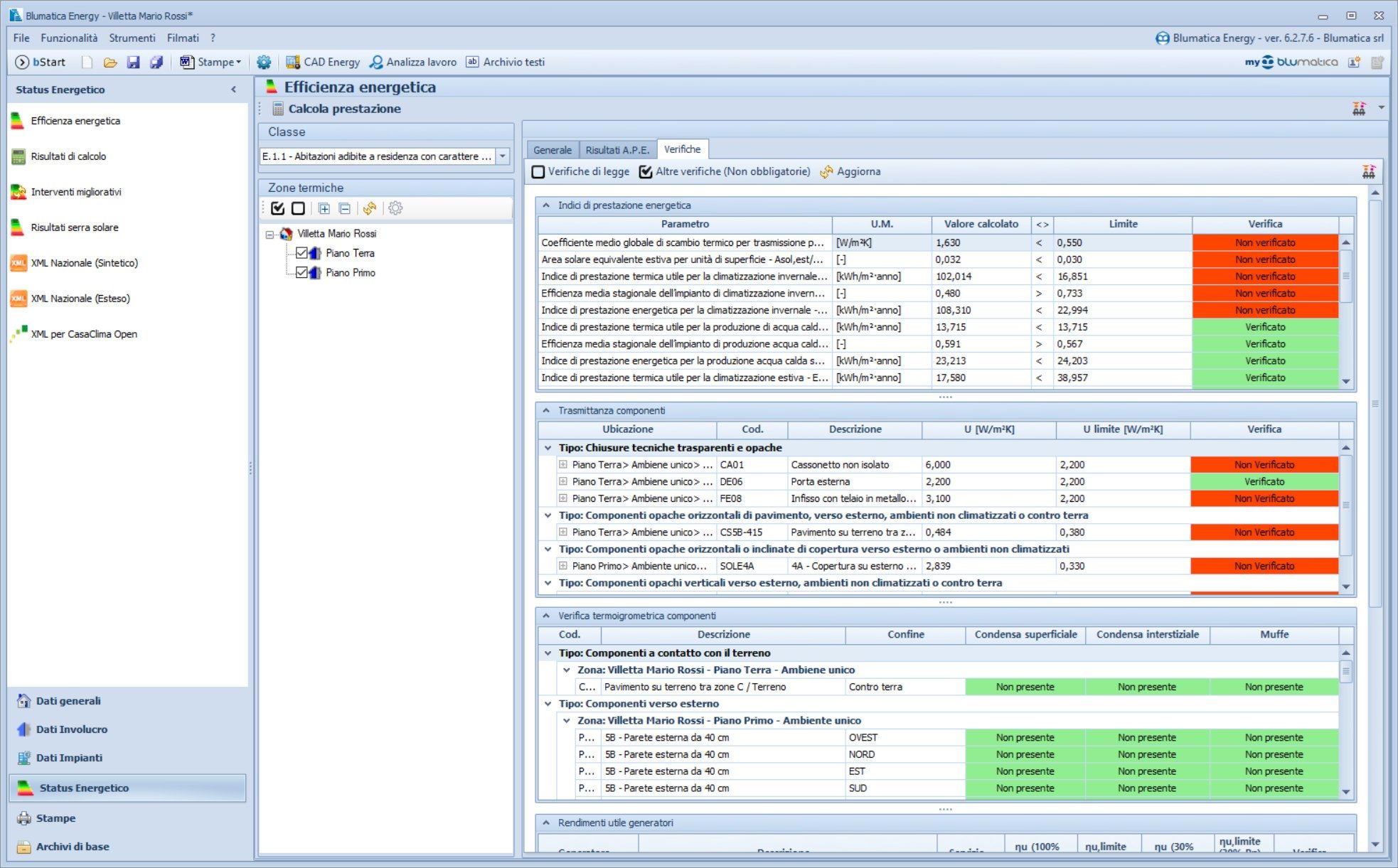
Task: Switch to Risultati A.P.E. tab
Action: tap(617, 150)
